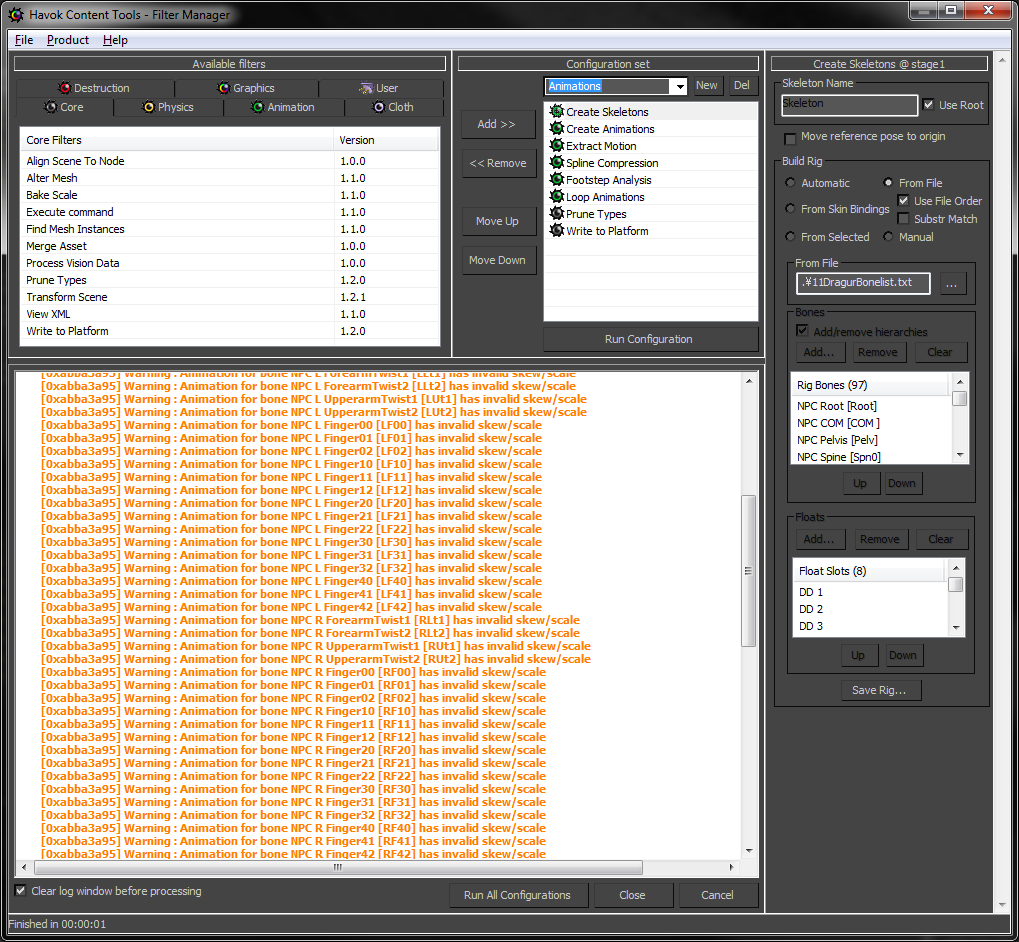The height and width of the screenshot is (942, 1019).
Task: Switch to the Animation filters tab
Action: tap(283, 107)
